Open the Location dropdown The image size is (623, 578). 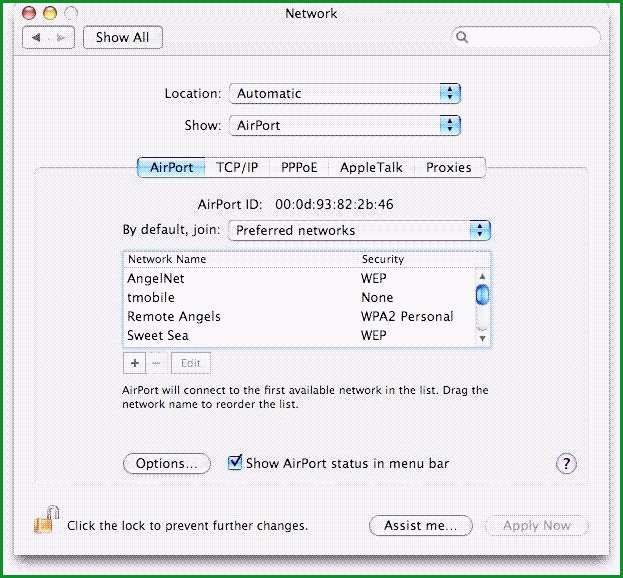(345, 94)
